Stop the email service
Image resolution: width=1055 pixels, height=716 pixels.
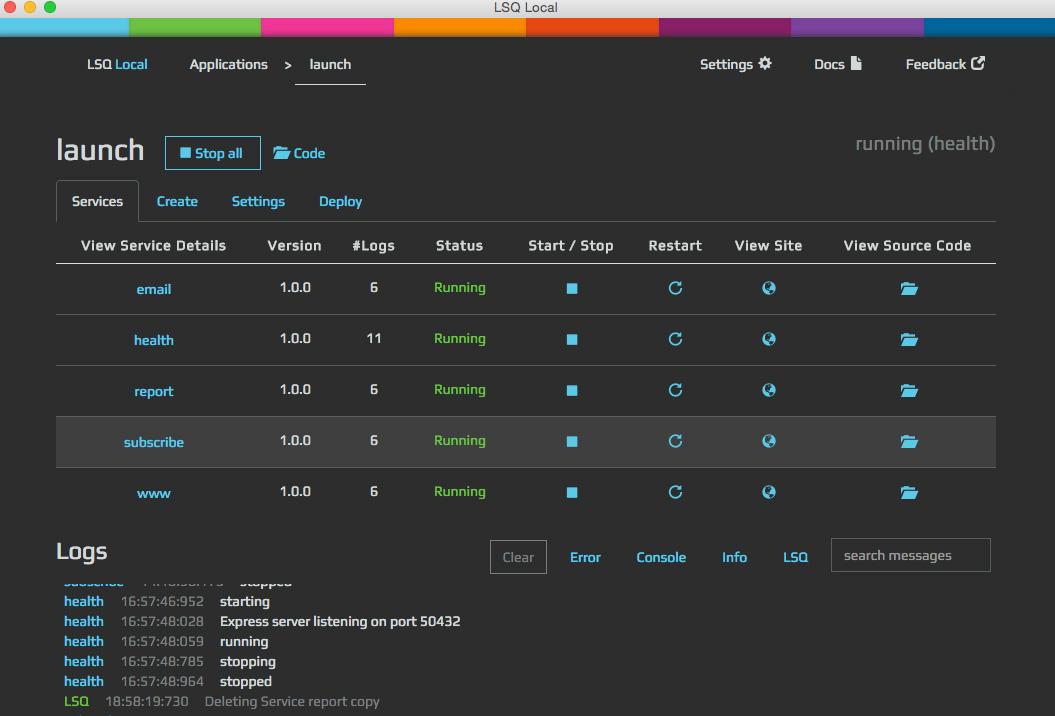(572, 289)
